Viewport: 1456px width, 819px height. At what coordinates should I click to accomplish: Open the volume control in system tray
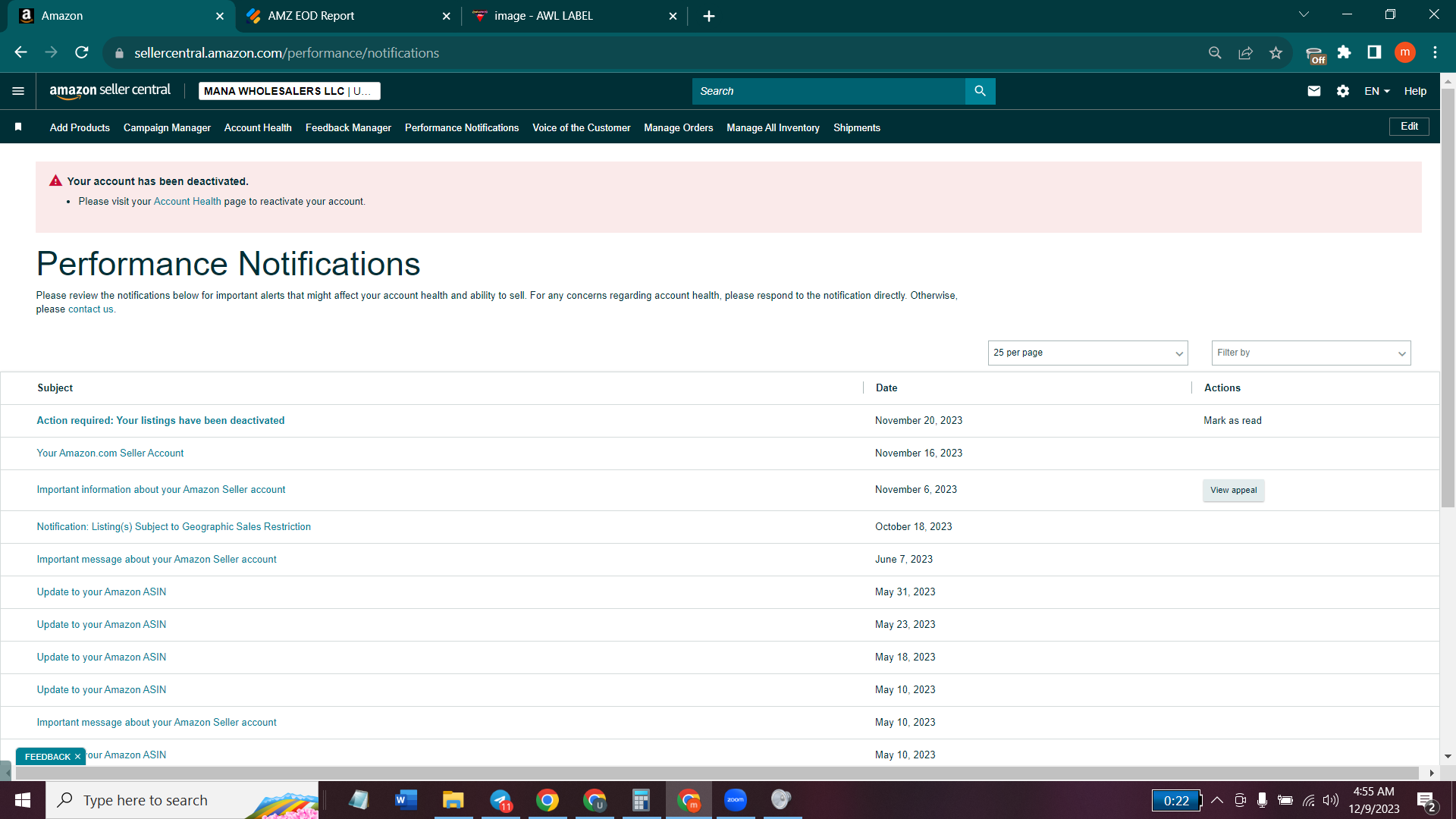click(x=1331, y=800)
